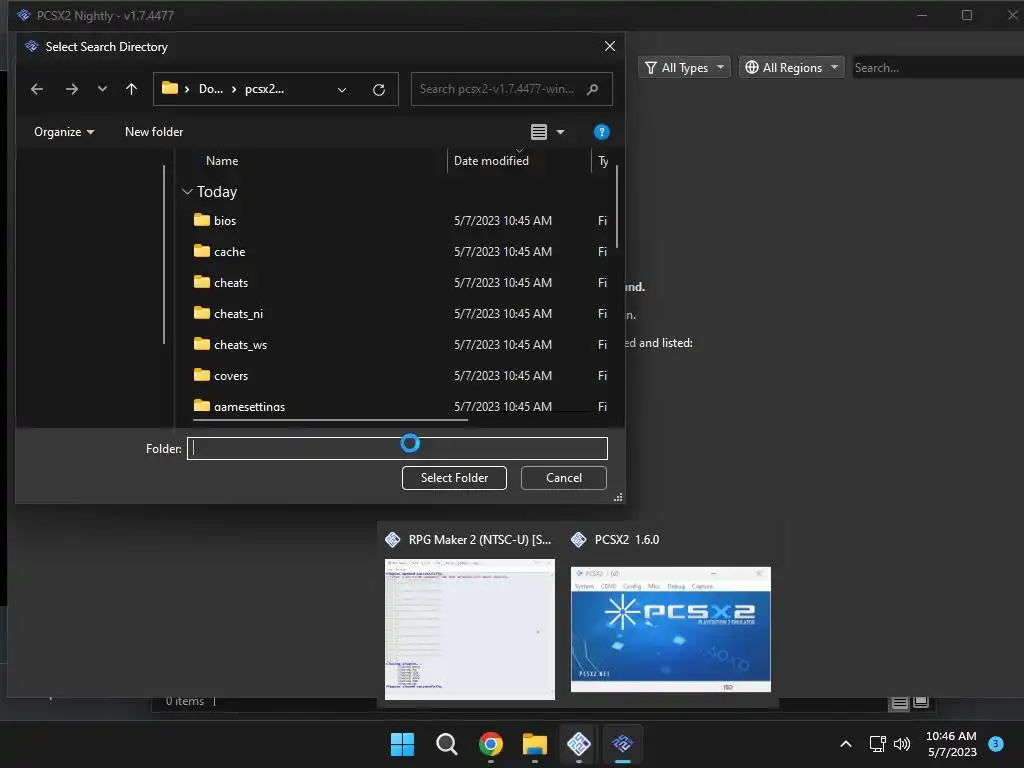Open the clock and calendar

pyautogui.click(x=952, y=744)
